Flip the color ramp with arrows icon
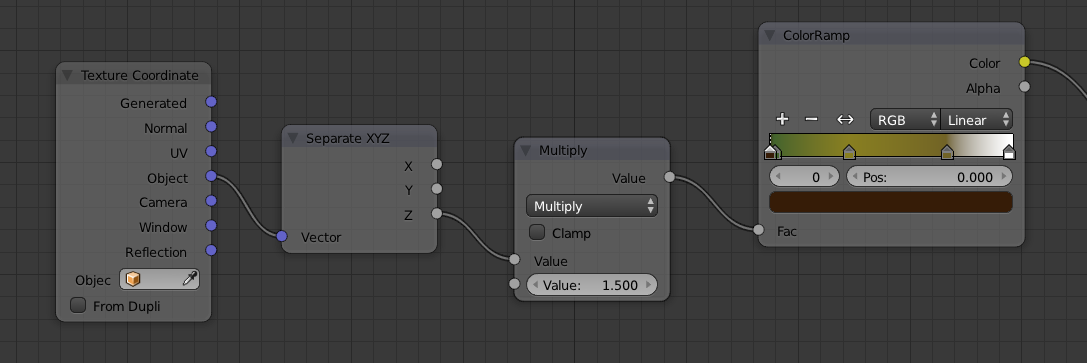Viewport: 1087px width, 363px height. (845, 119)
